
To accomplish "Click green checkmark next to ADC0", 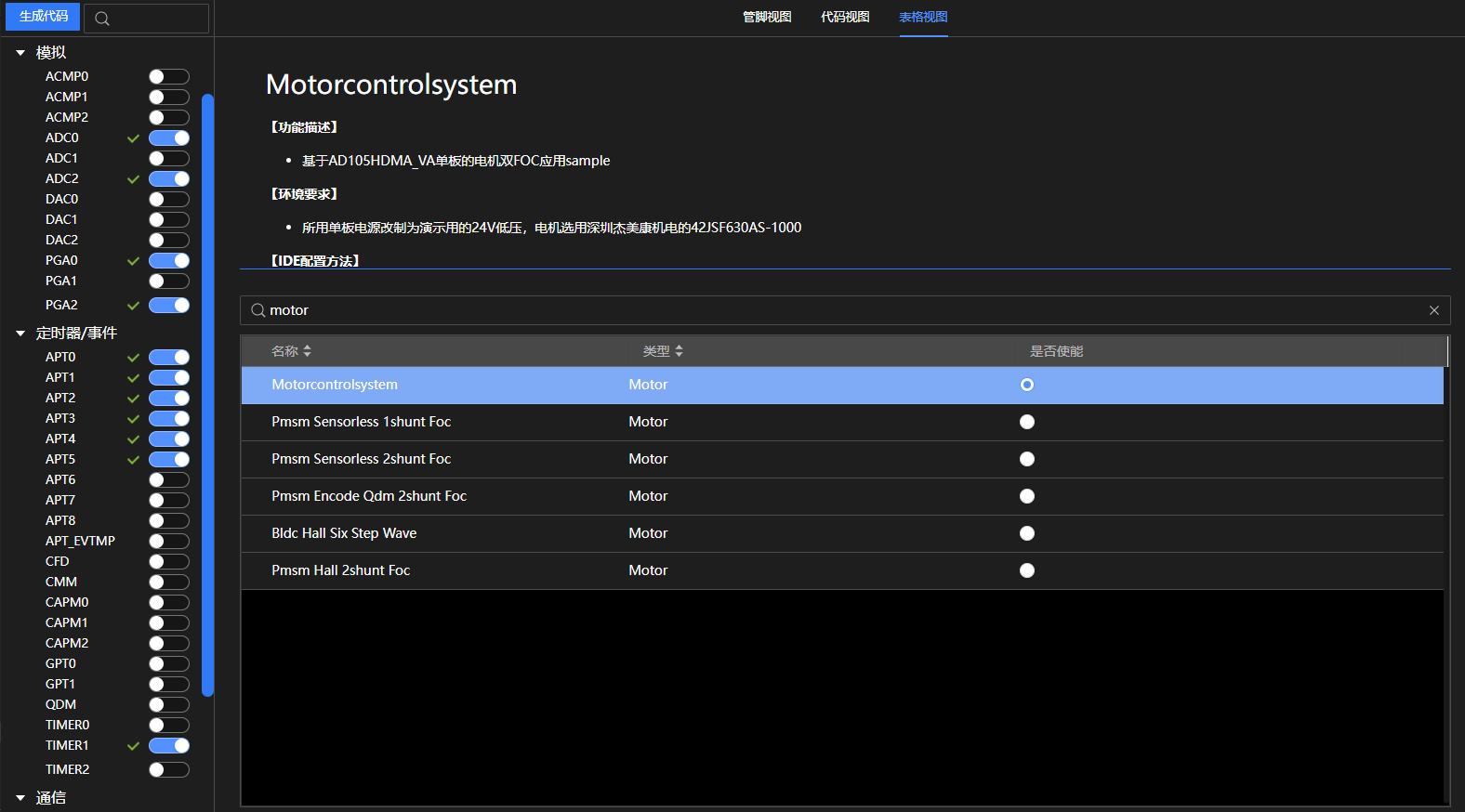I will (x=133, y=138).
